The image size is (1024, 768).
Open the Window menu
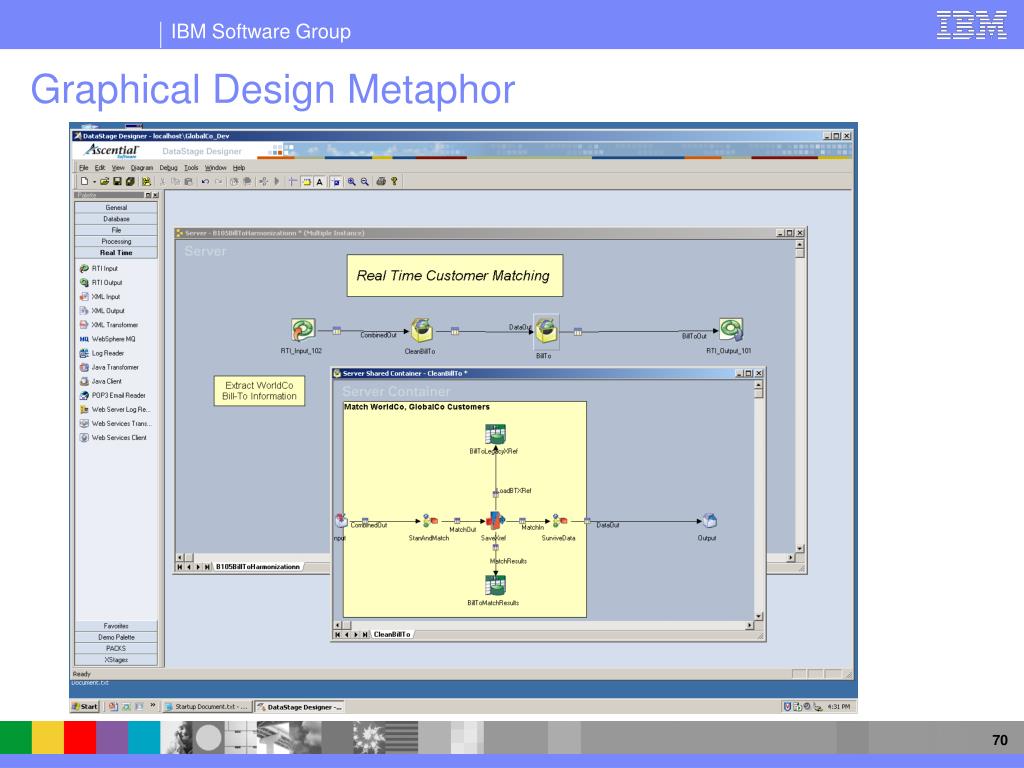(x=216, y=168)
